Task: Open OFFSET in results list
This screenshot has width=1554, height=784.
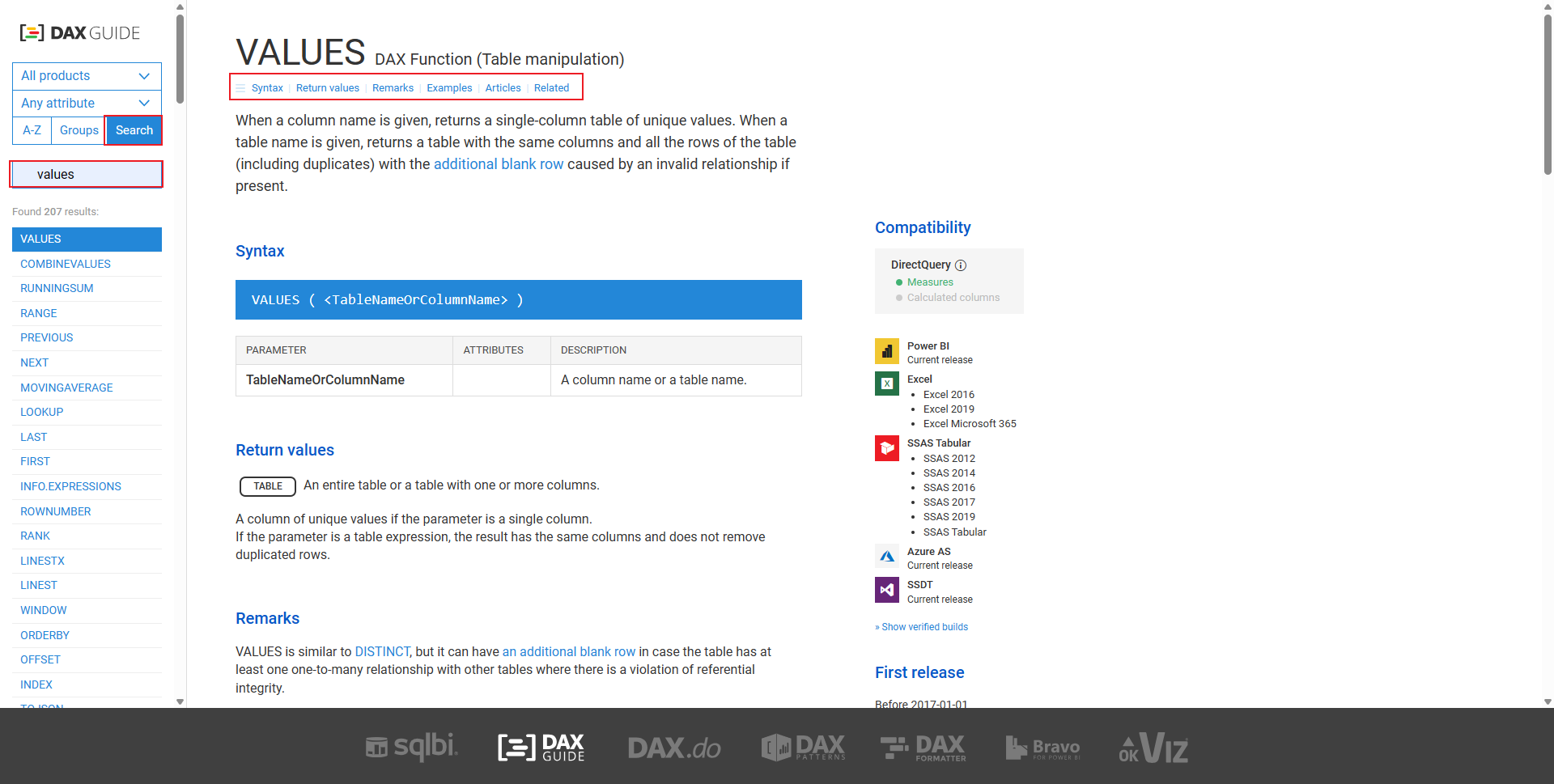Action: [x=87, y=660]
